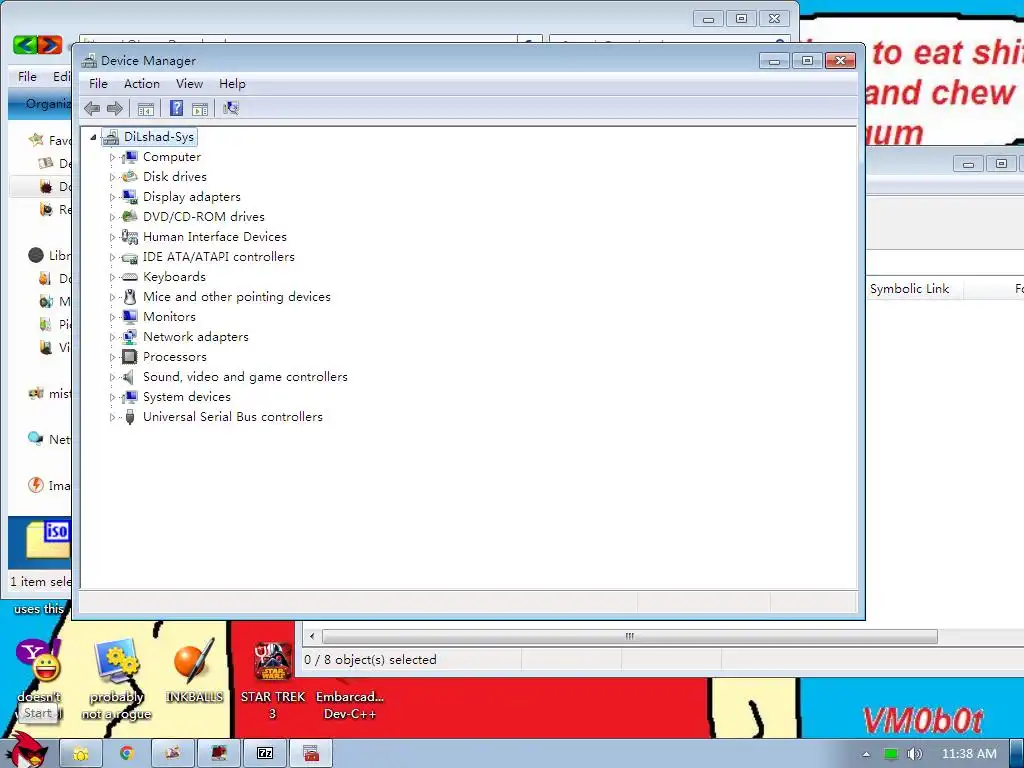1024x768 pixels.
Task: Expand the Processors node
Action: coord(112,357)
